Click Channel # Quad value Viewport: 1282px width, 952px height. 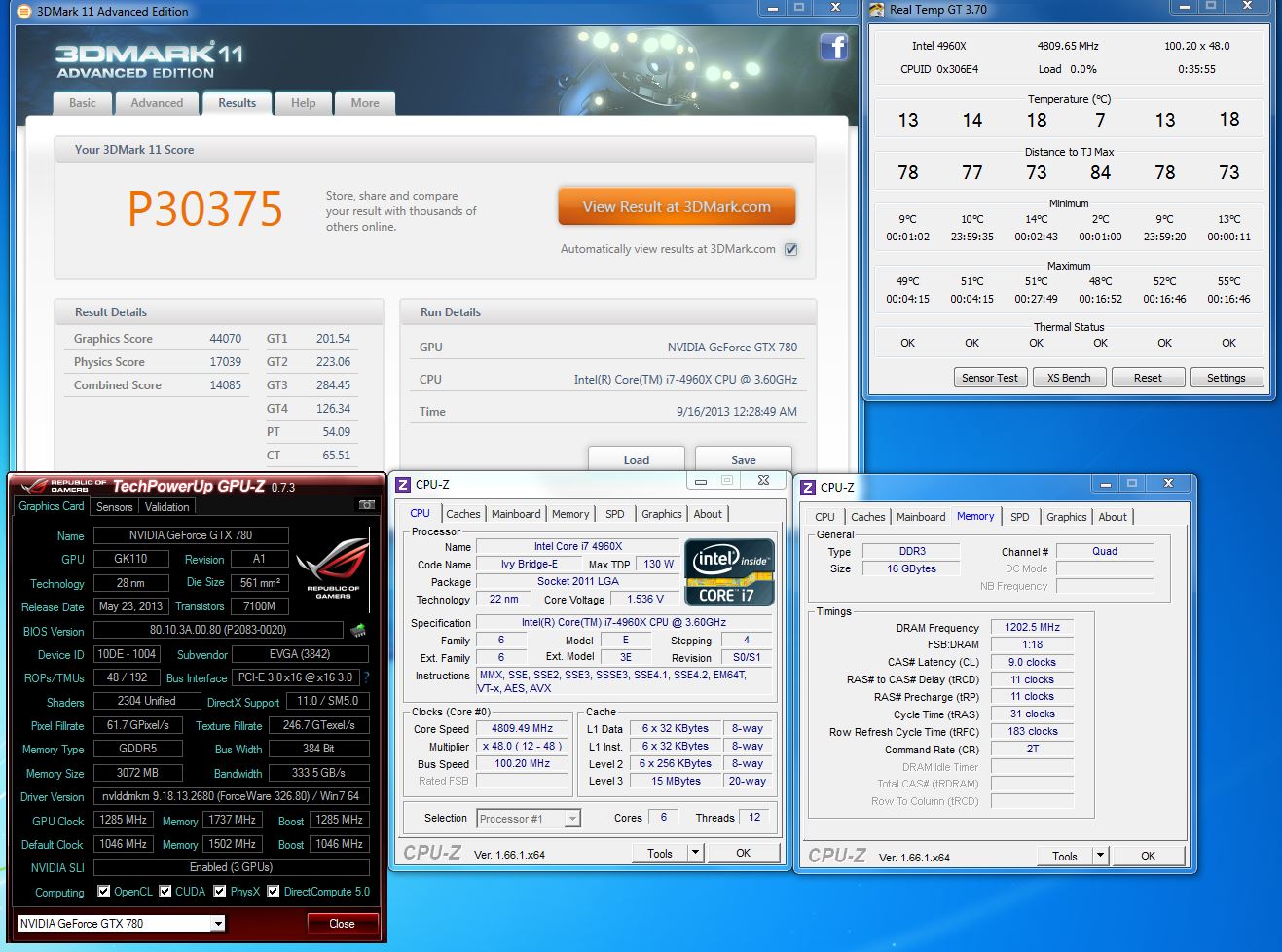coord(1105,551)
